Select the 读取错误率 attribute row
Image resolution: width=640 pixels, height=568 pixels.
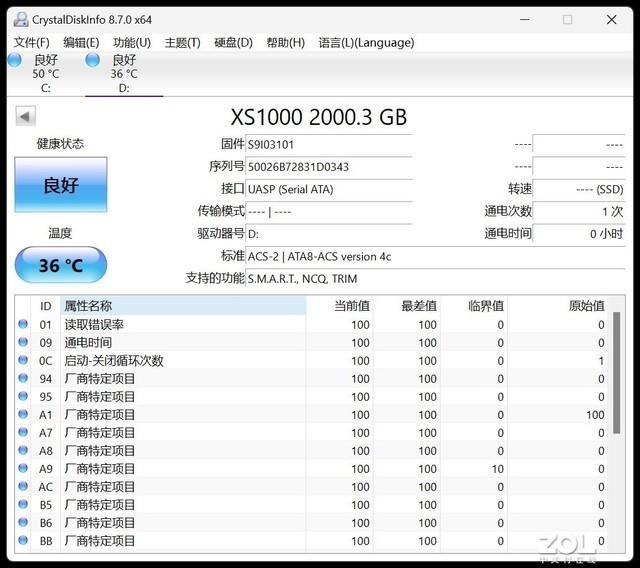click(311, 324)
